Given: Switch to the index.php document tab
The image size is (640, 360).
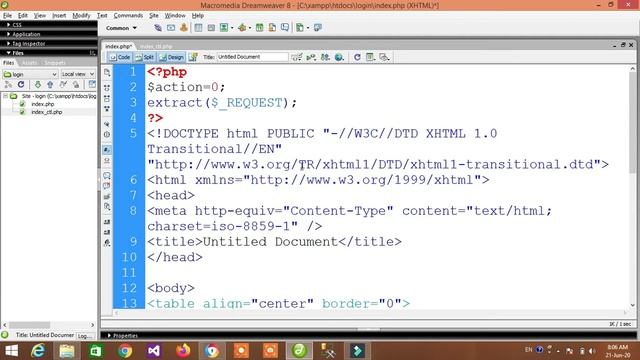Looking at the screenshot, I should point(119,47).
